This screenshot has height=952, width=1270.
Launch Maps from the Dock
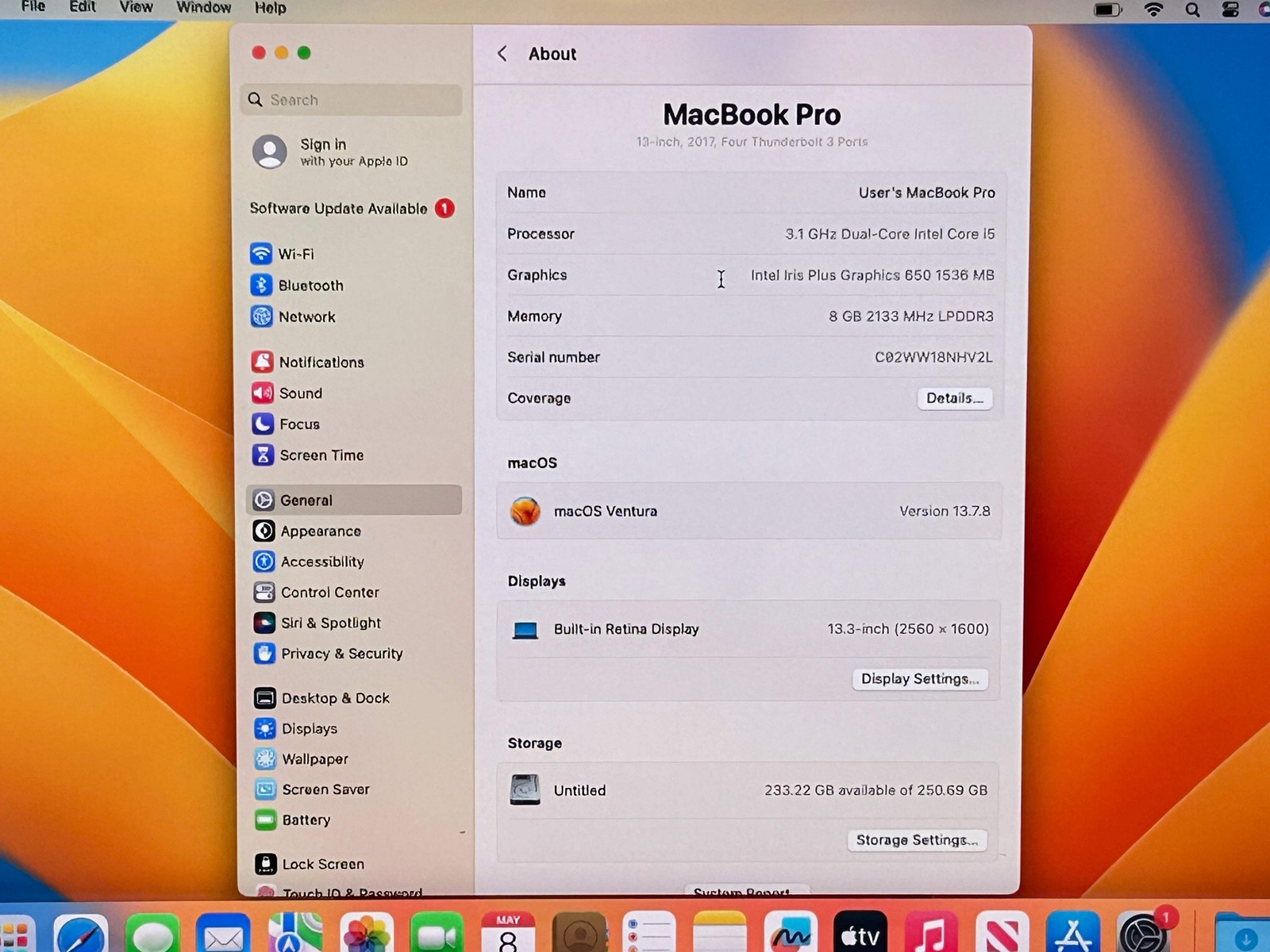(295, 935)
